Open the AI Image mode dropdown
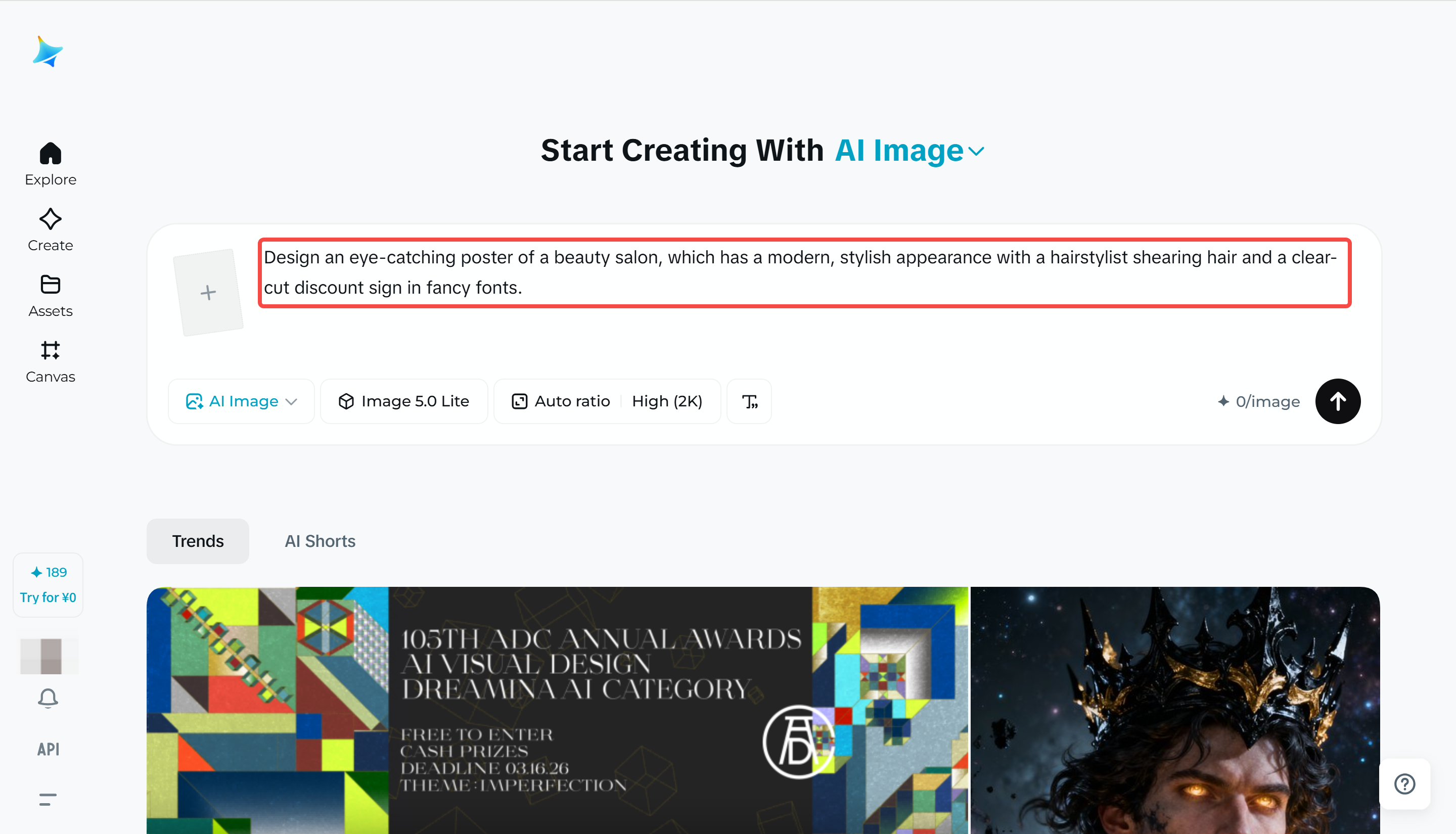The height and width of the screenshot is (834, 1456). pyautogui.click(x=241, y=401)
